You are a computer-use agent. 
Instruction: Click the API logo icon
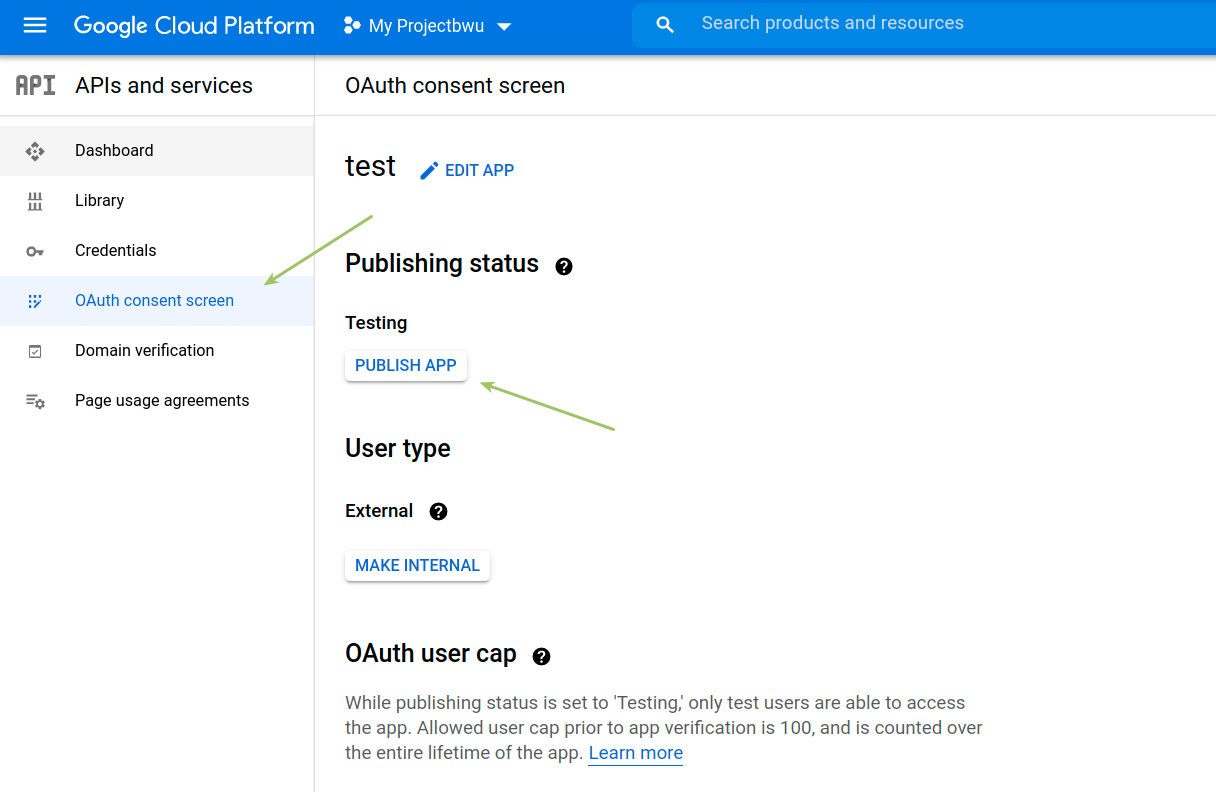(36, 86)
